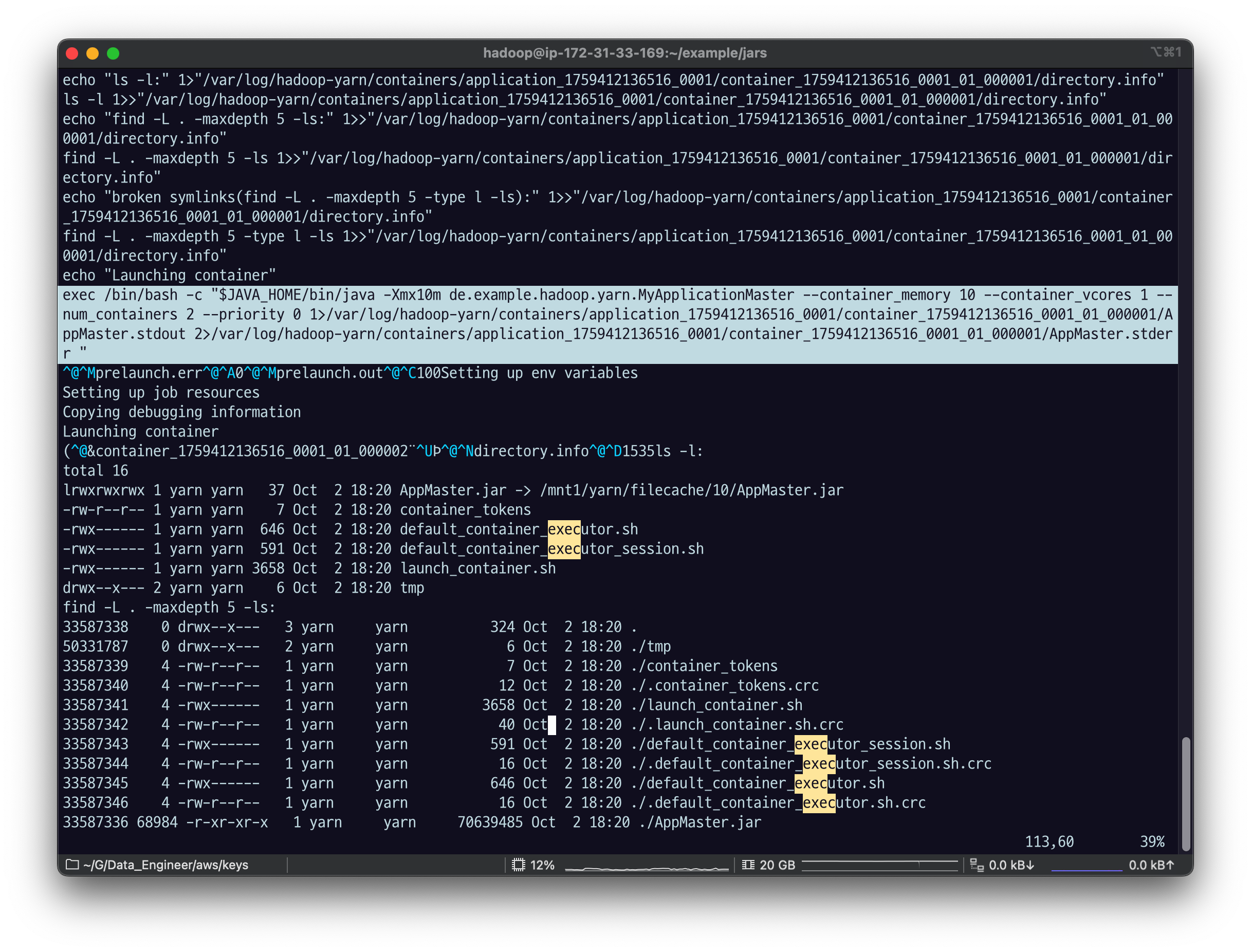The width and height of the screenshot is (1251, 952).
Task: Open the current directory path ~/G/Data_Engineer/aws/keys
Action: click(165, 865)
